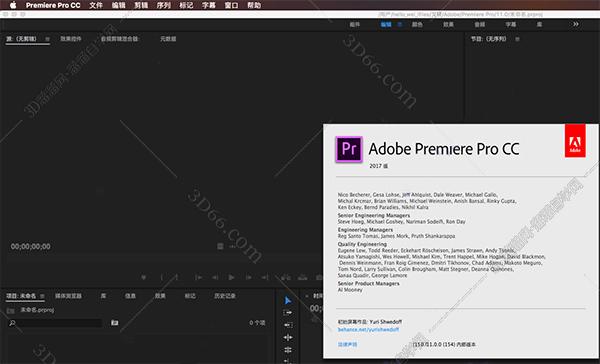Open the Apple menu

pyautogui.click(x=13, y=5)
